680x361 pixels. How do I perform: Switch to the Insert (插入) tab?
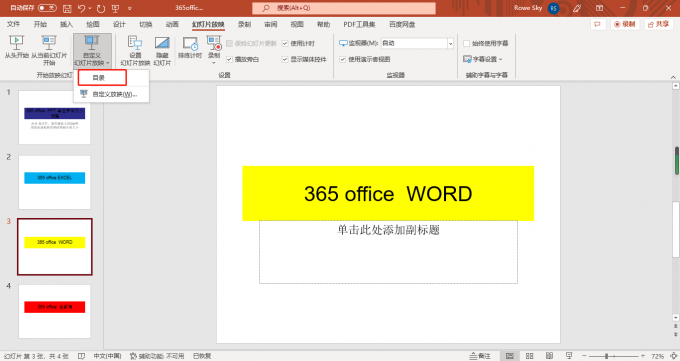(66, 24)
